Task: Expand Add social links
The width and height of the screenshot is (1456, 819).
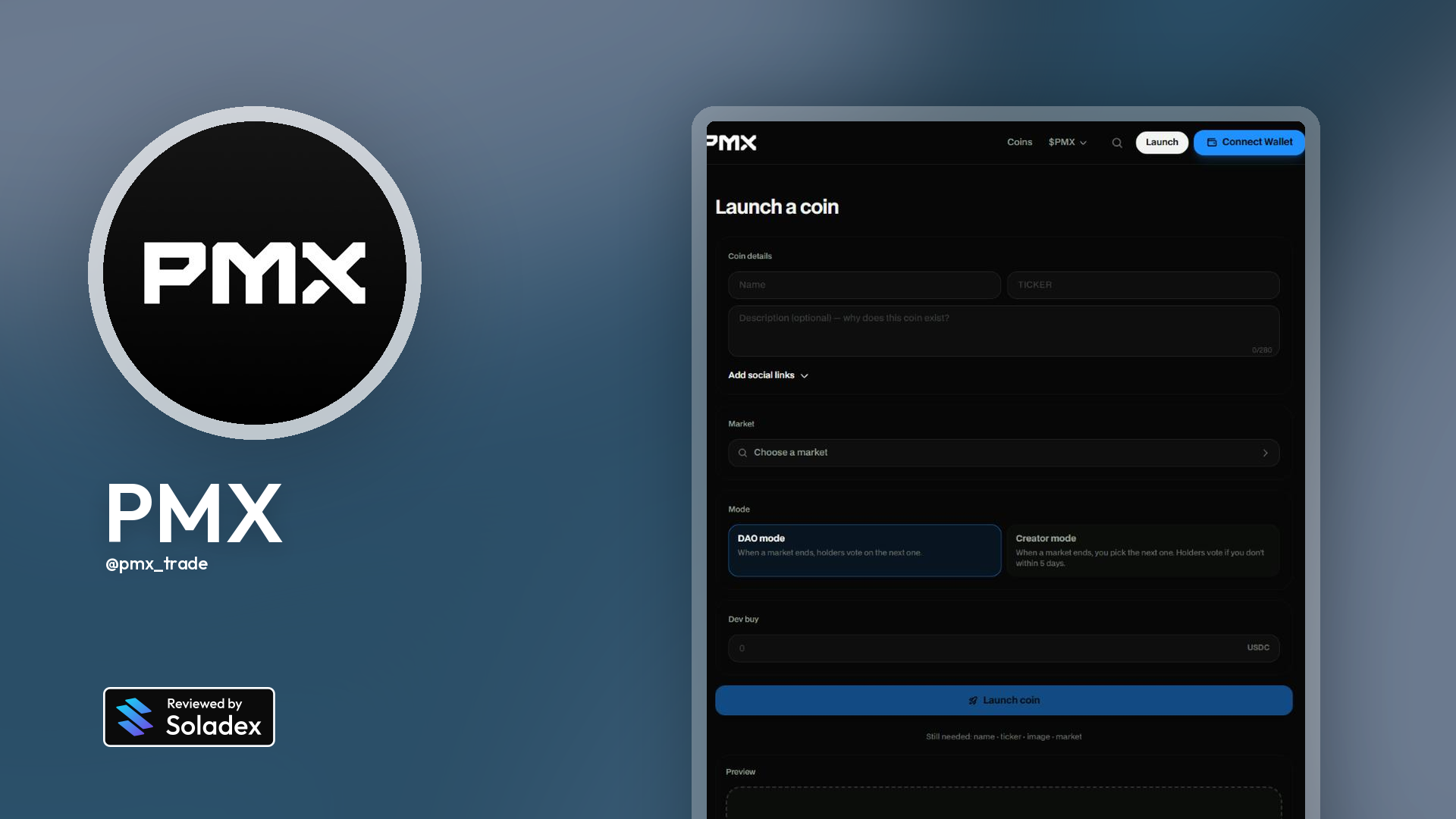Action: [x=768, y=375]
